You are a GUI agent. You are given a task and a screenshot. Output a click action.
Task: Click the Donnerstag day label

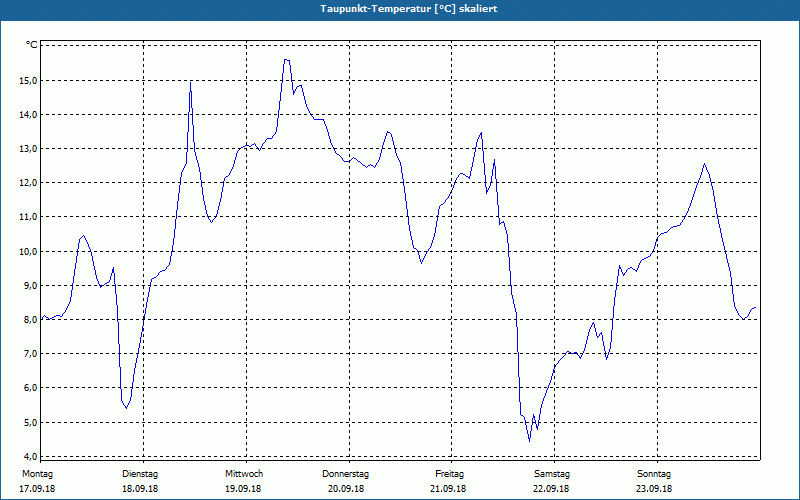(345, 474)
